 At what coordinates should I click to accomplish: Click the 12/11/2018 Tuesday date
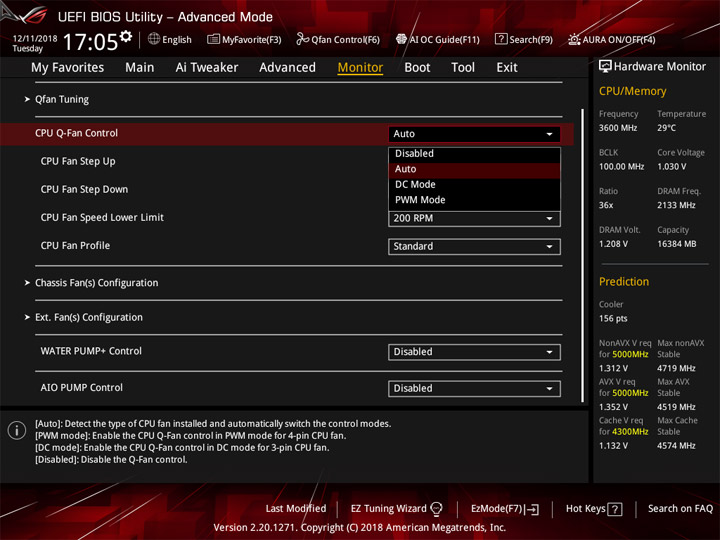(x=35, y=43)
